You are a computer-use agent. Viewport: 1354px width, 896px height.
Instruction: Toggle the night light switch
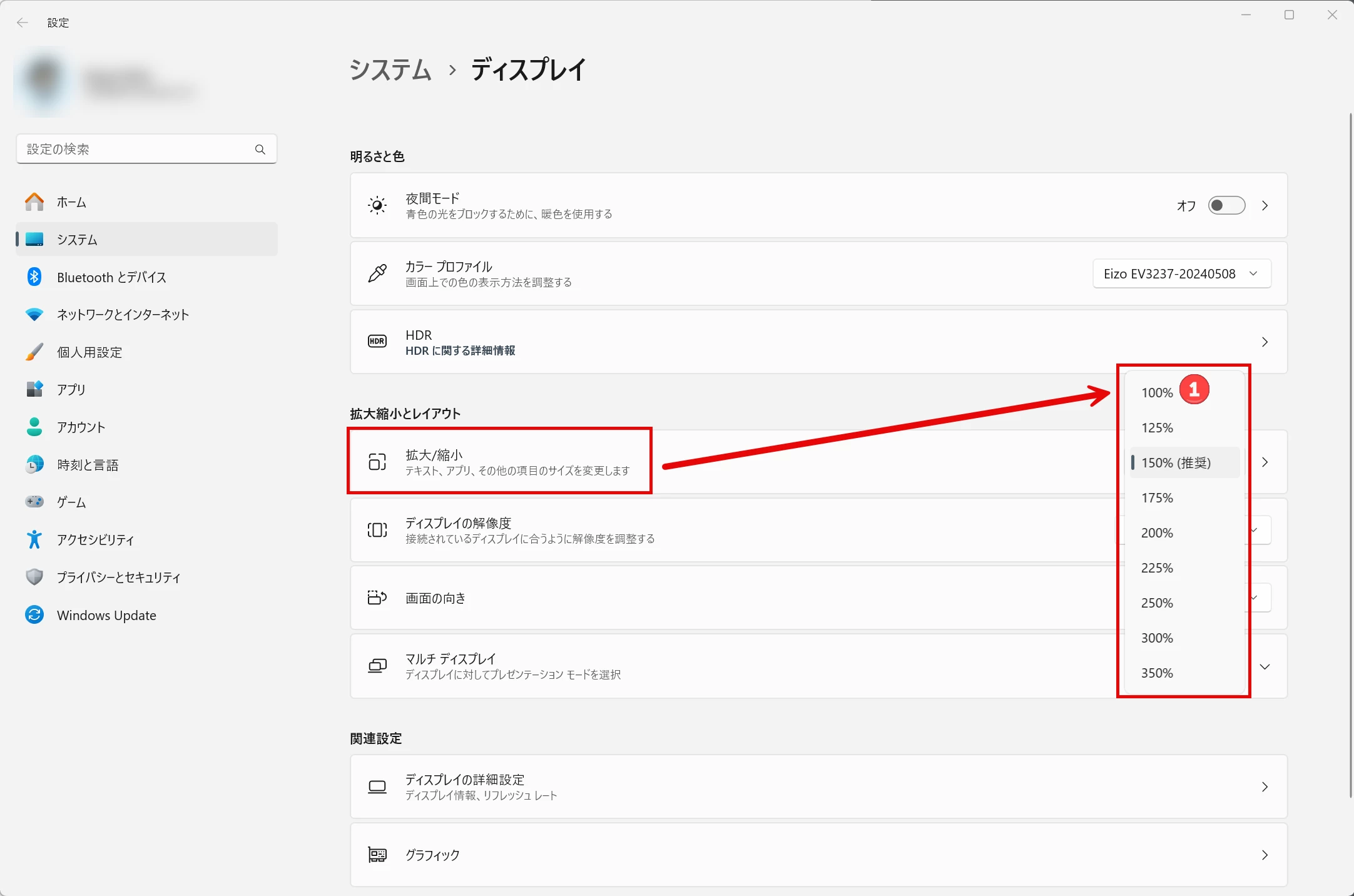(x=1226, y=205)
